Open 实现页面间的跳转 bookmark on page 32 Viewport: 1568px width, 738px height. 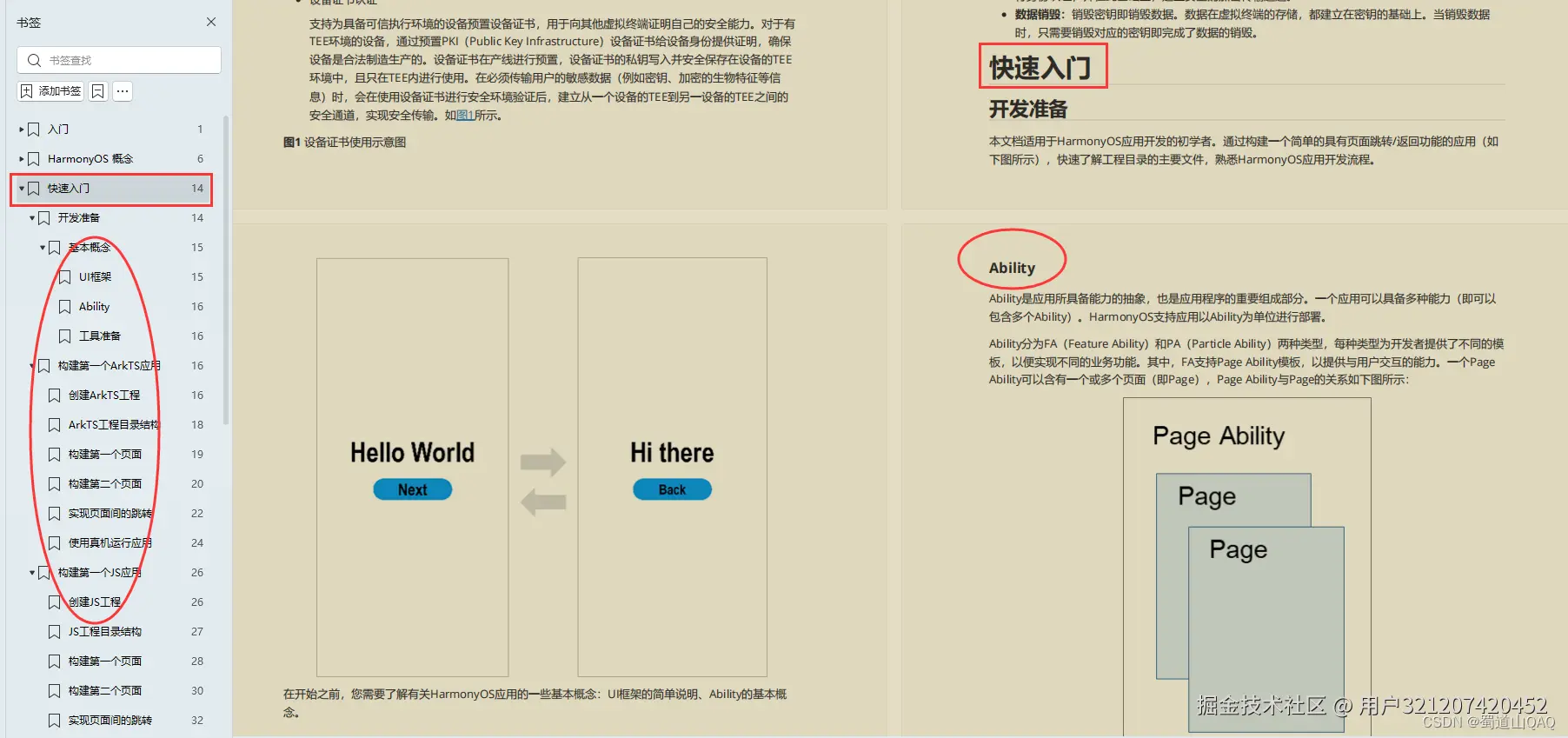[110, 721]
